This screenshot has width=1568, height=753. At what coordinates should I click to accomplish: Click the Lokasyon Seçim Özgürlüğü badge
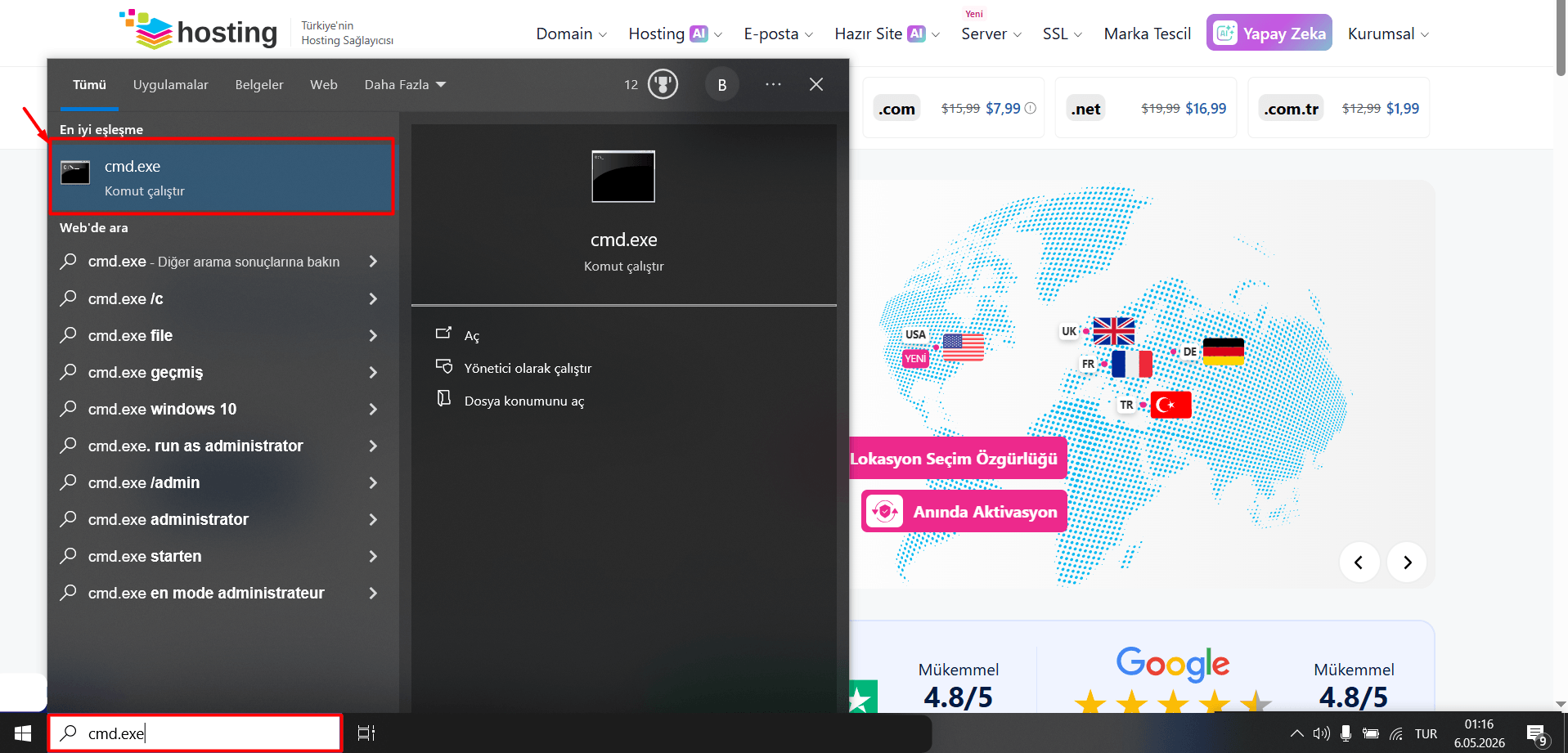pos(959,459)
